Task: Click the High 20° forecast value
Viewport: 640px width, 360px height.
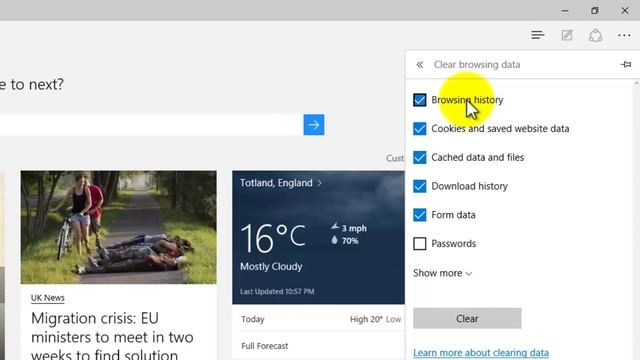Action: pos(366,319)
